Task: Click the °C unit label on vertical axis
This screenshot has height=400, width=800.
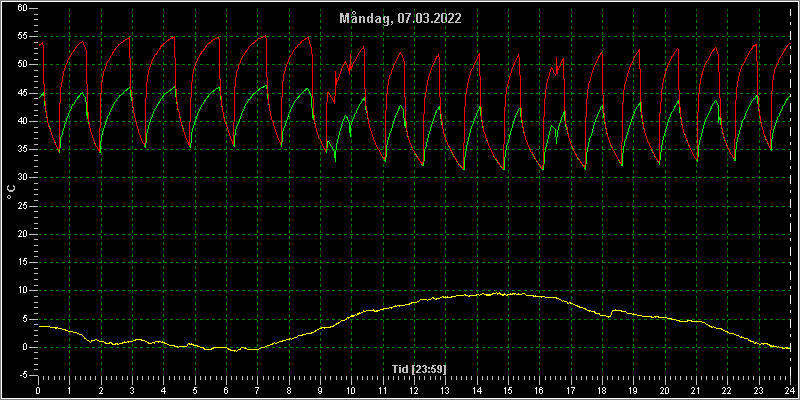Action: tap(11, 192)
